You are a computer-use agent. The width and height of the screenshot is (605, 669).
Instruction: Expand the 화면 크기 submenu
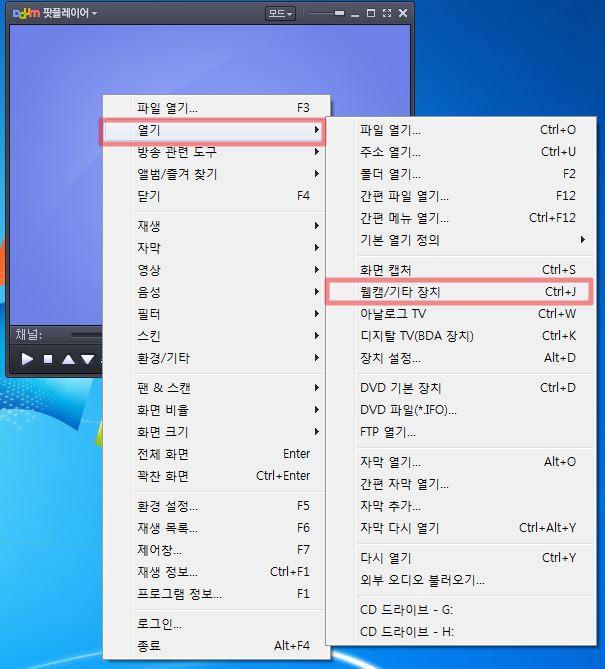(216, 432)
